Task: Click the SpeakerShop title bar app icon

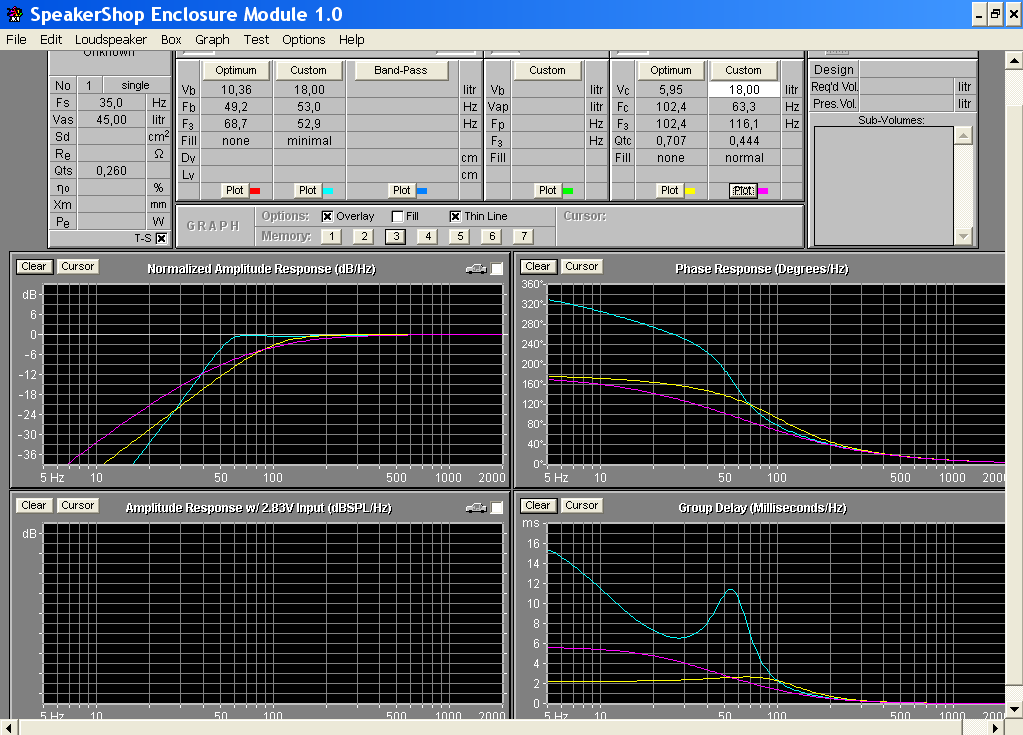Action: tap(15, 14)
